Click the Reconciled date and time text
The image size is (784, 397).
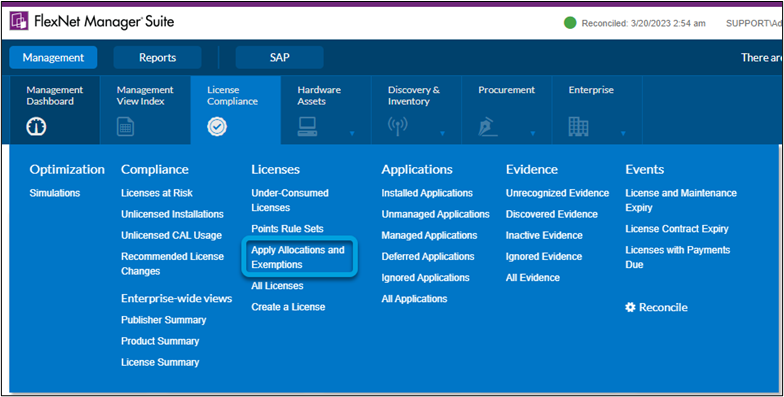[644, 24]
